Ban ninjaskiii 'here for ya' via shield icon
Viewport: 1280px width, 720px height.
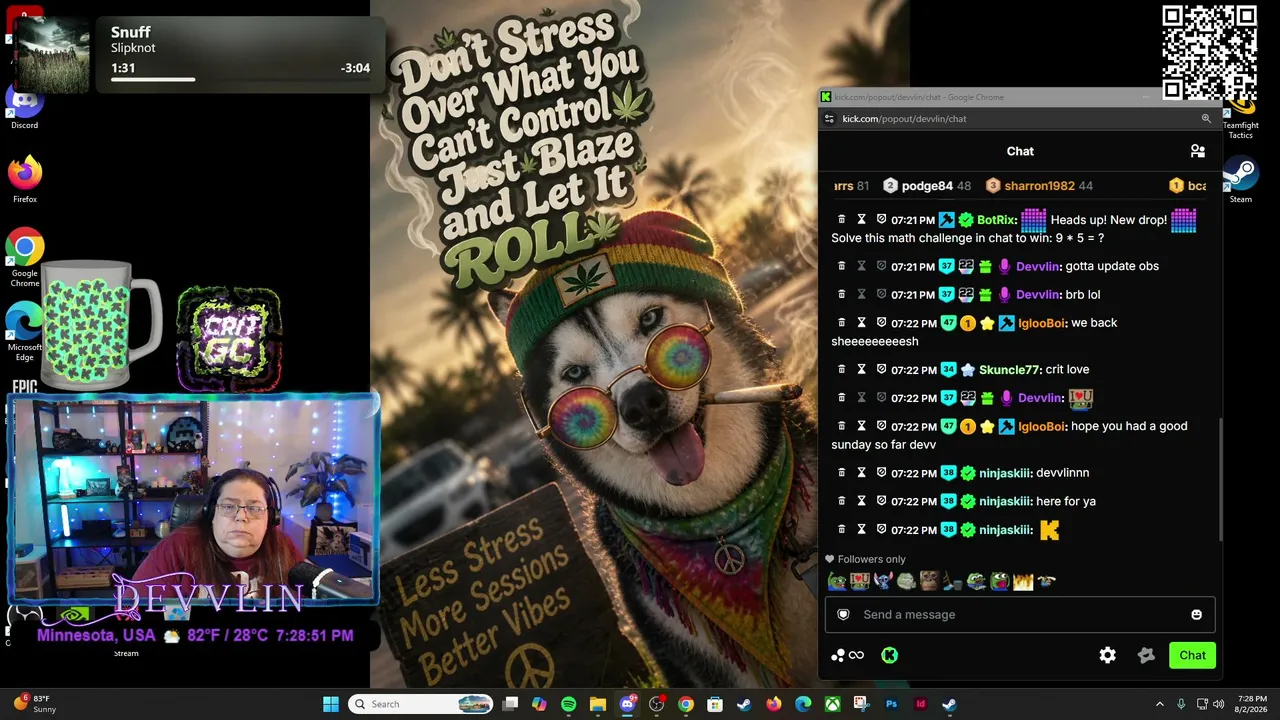click(x=881, y=500)
